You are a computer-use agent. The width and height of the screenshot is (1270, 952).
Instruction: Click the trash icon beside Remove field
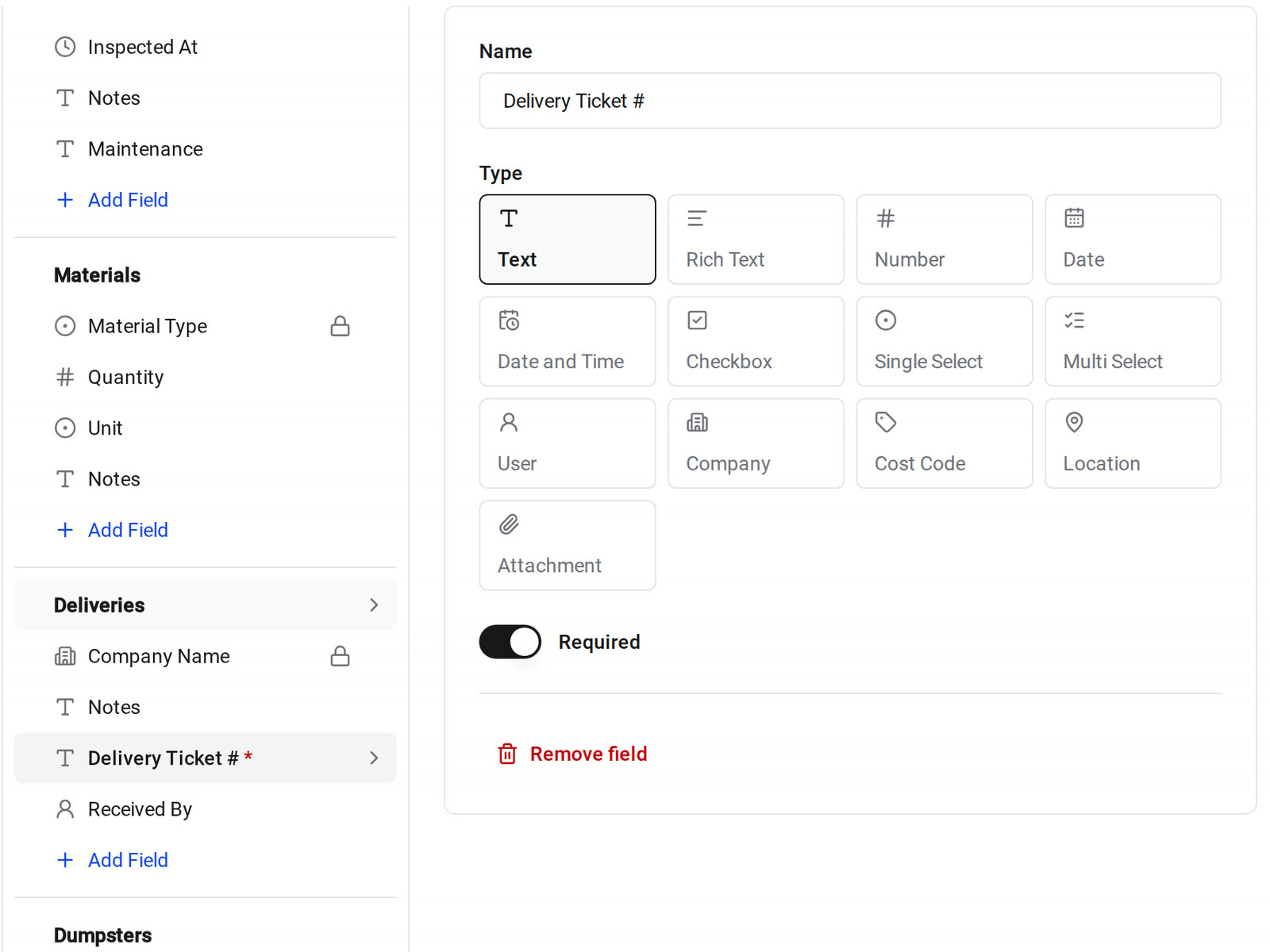pos(507,754)
